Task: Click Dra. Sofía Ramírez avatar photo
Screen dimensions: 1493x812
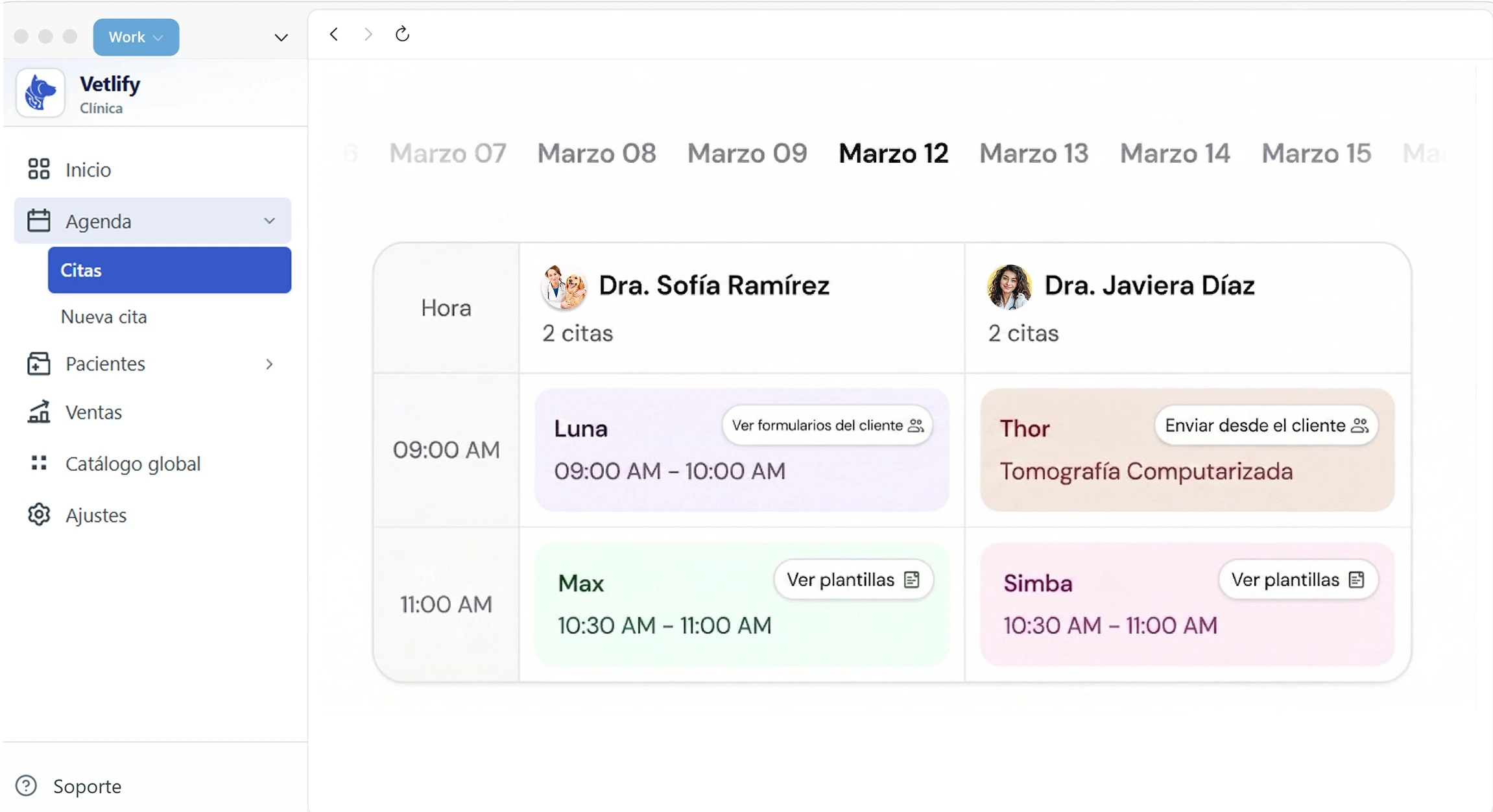Action: (x=564, y=287)
